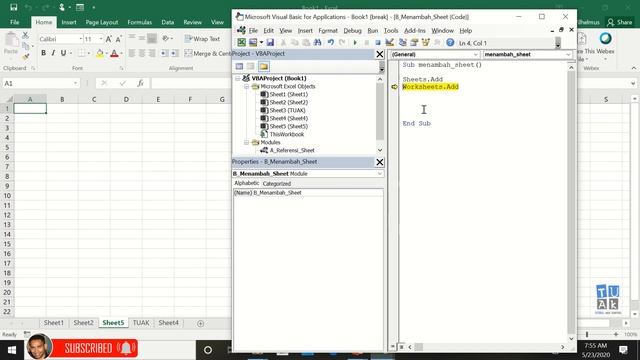Click the (Name) B_Menambah_Sheet property row
Image resolution: width=640 pixels, height=360 pixels.
(308, 193)
